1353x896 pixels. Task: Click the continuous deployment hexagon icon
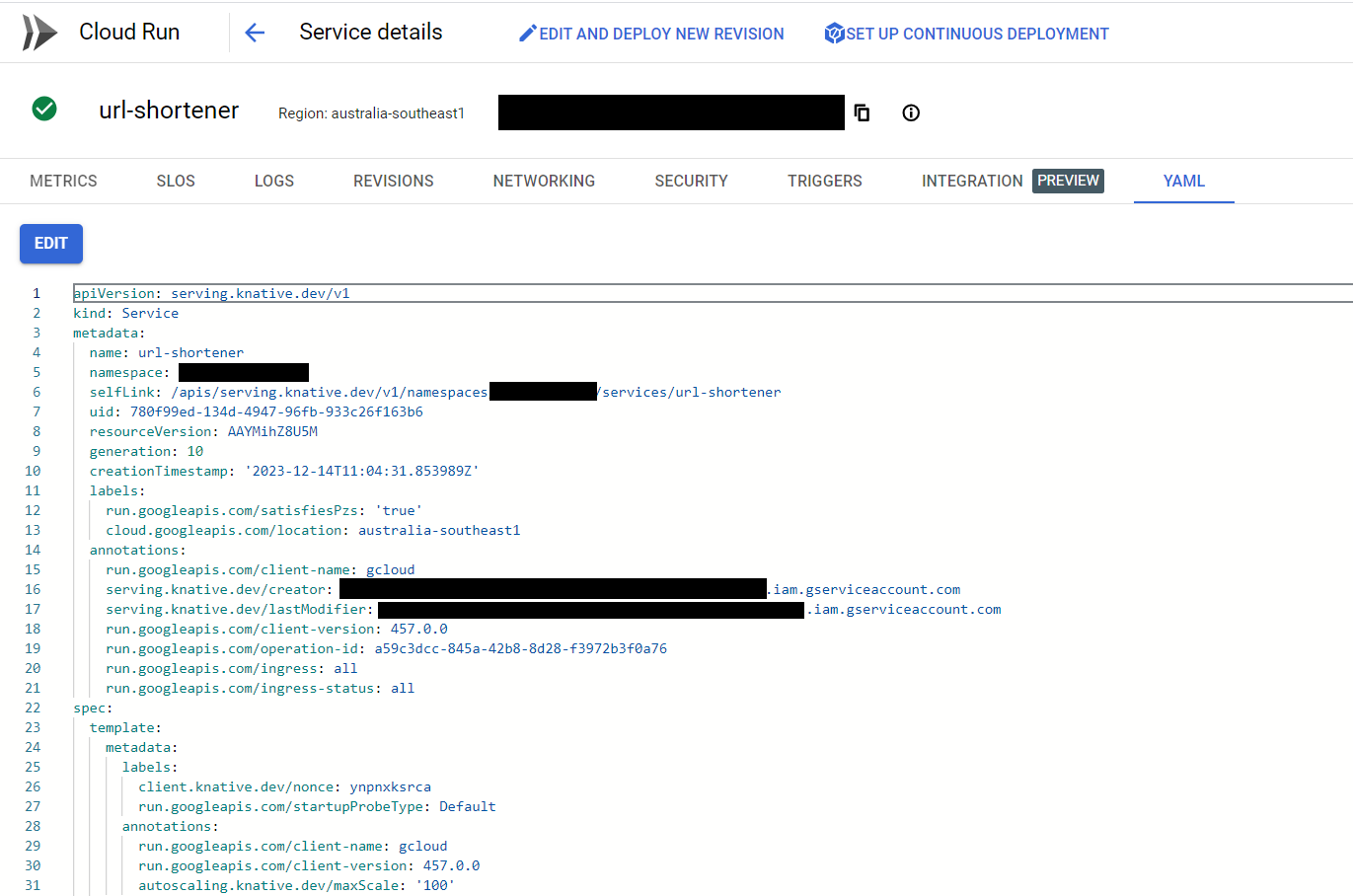pyautogui.click(x=835, y=34)
